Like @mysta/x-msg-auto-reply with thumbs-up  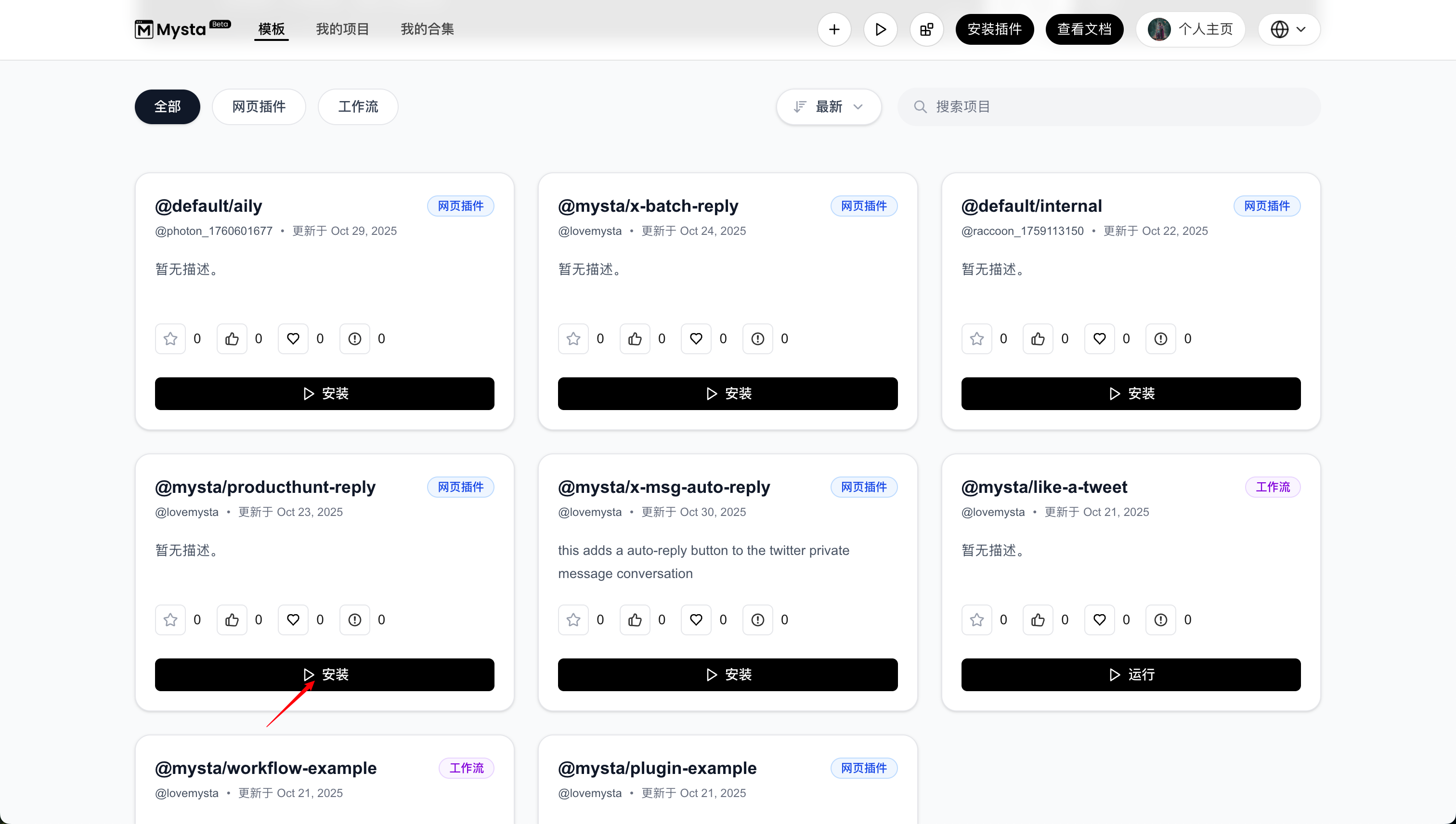click(635, 620)
